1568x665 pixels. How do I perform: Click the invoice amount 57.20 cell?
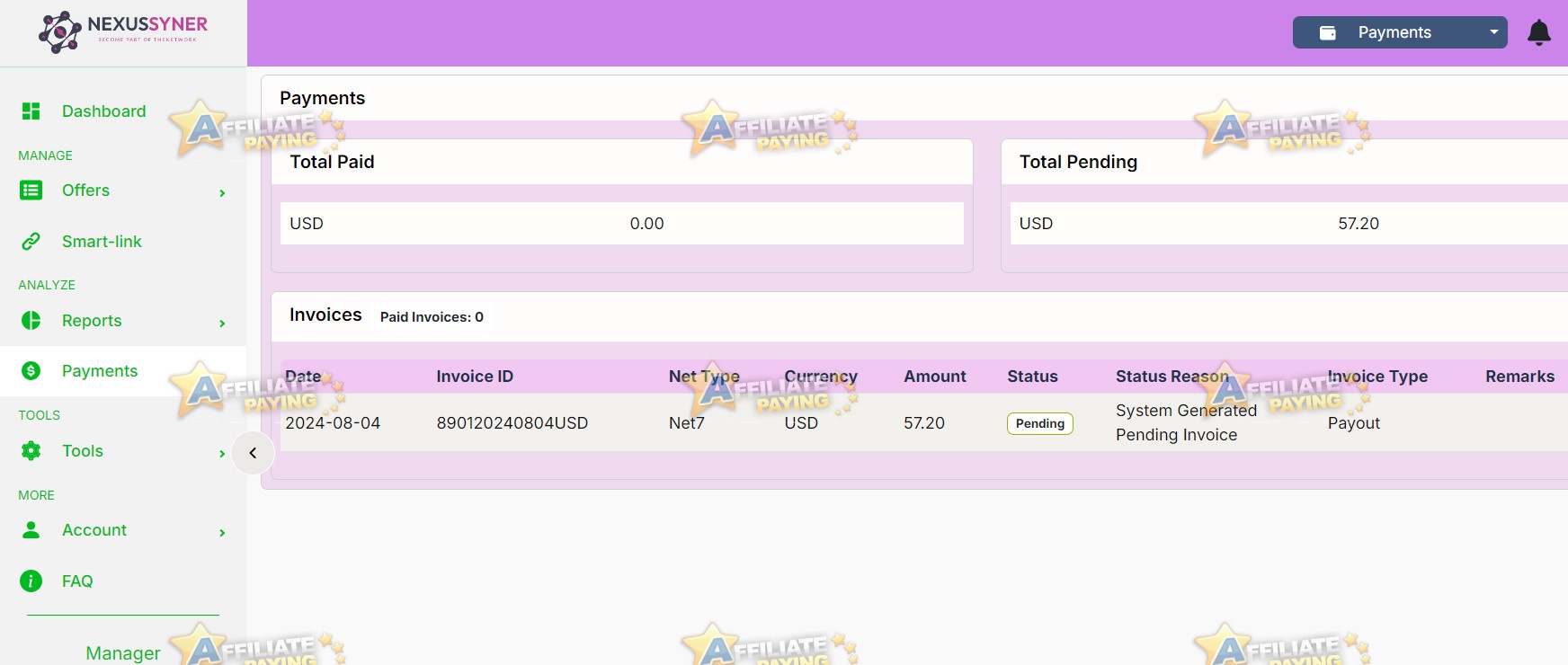924,422
